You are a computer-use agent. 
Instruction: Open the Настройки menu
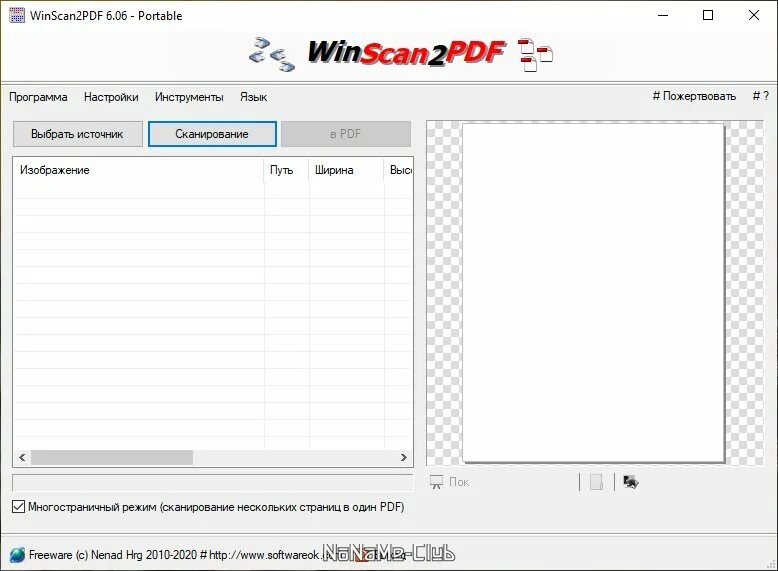point(111,97)
